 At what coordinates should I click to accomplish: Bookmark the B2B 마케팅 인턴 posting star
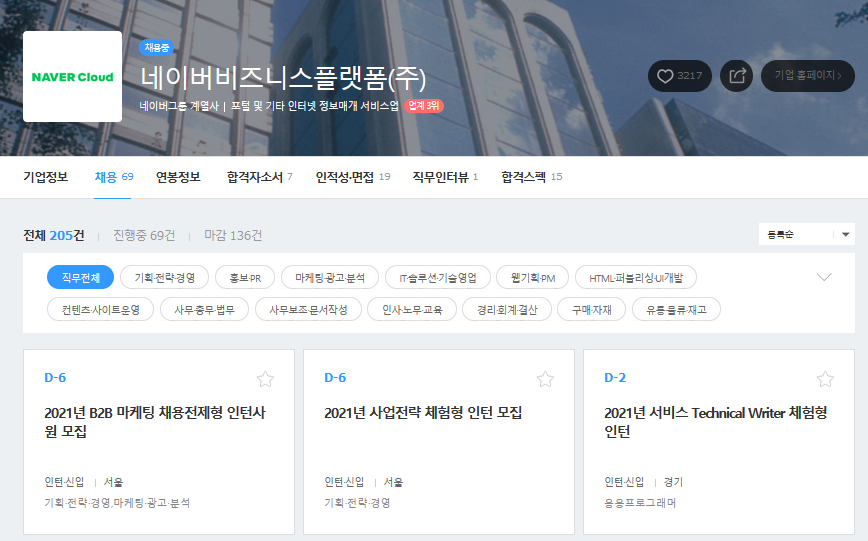point(265,378)
